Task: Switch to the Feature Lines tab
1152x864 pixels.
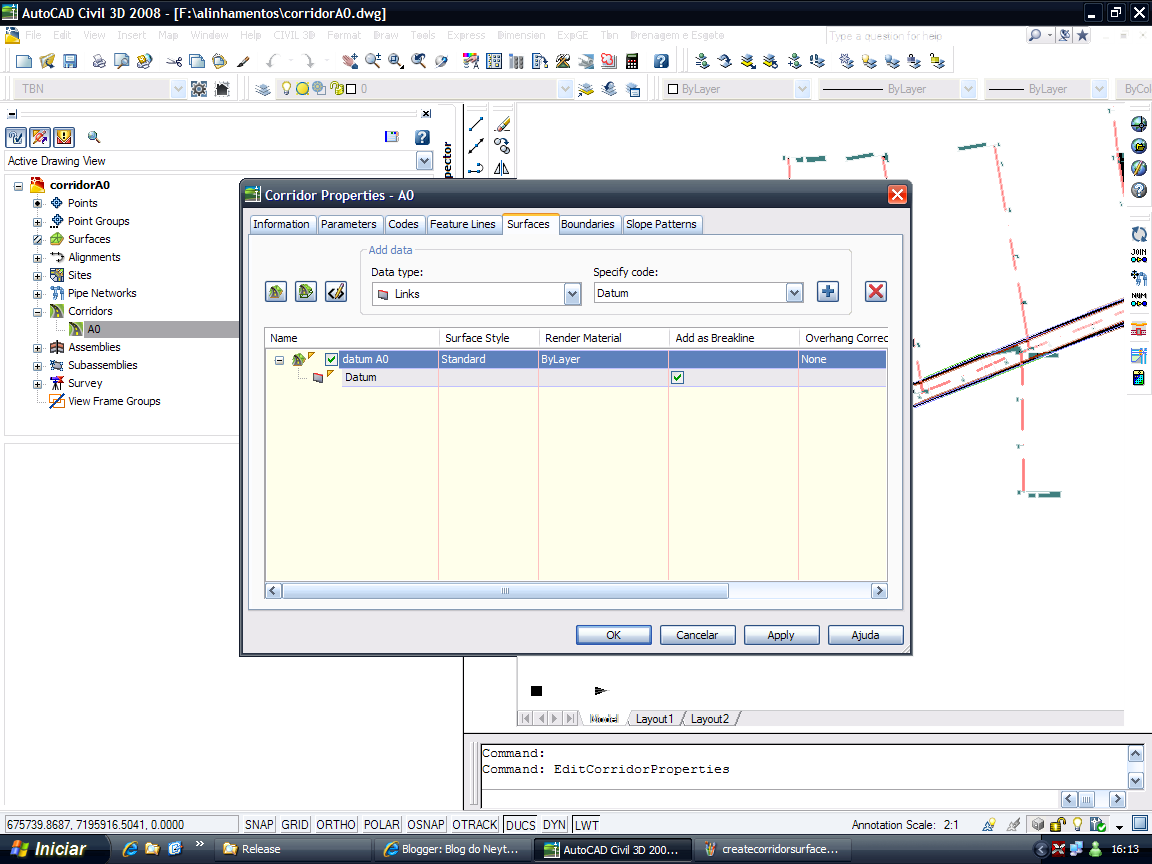Action: pyautogui.click(x=463, y=224)
